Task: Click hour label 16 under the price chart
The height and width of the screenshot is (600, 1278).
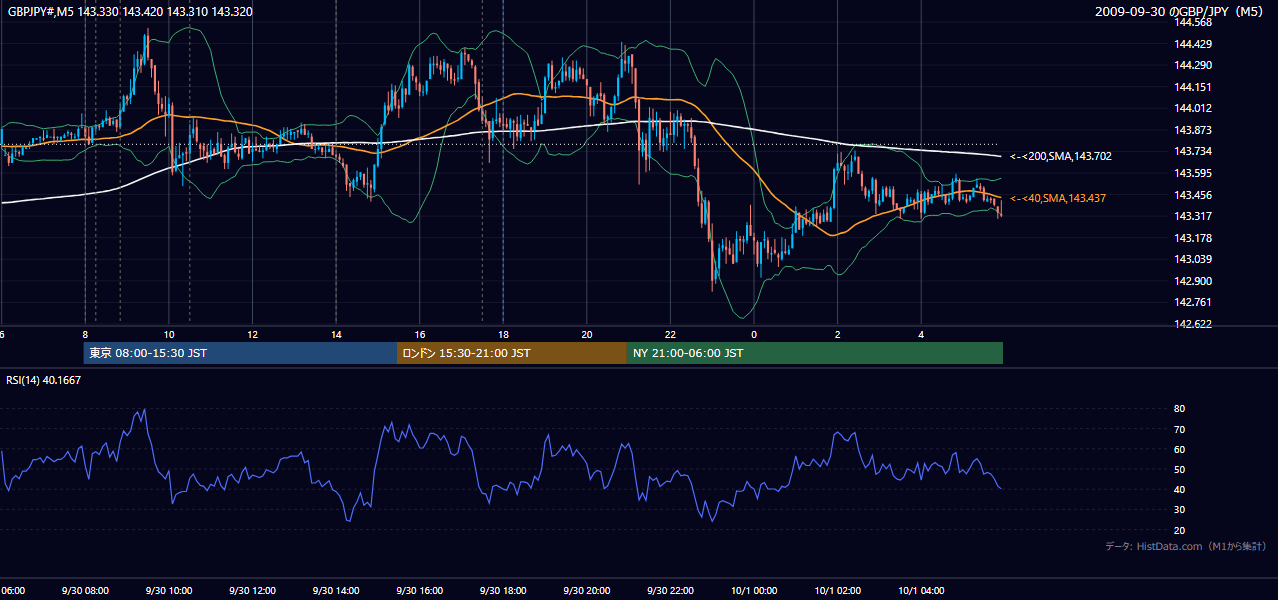Action: click(420, 334)
